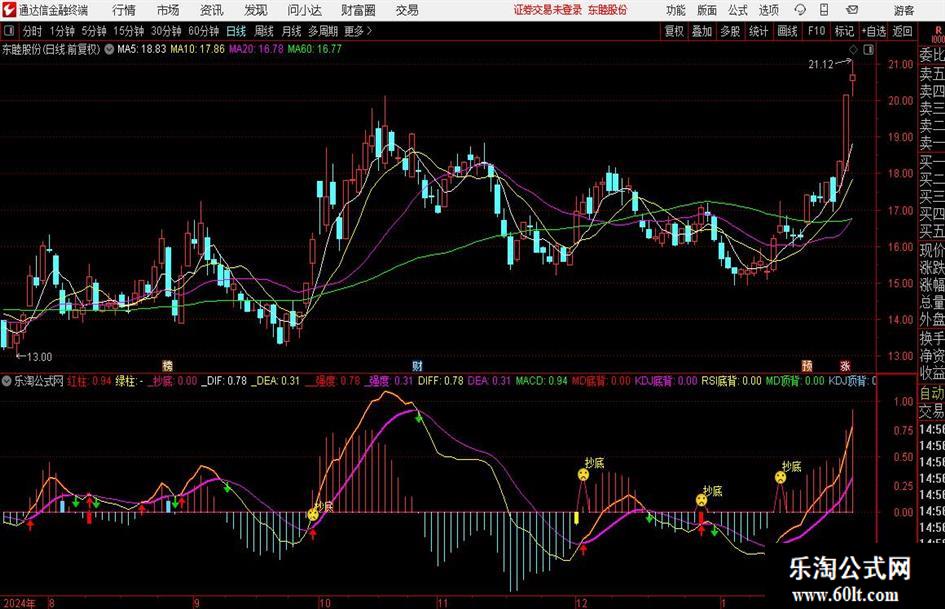Open the indicator settings circle beside 乐淘公式网
The height and width of the screenshot is (609, 945).
point(7,381)
